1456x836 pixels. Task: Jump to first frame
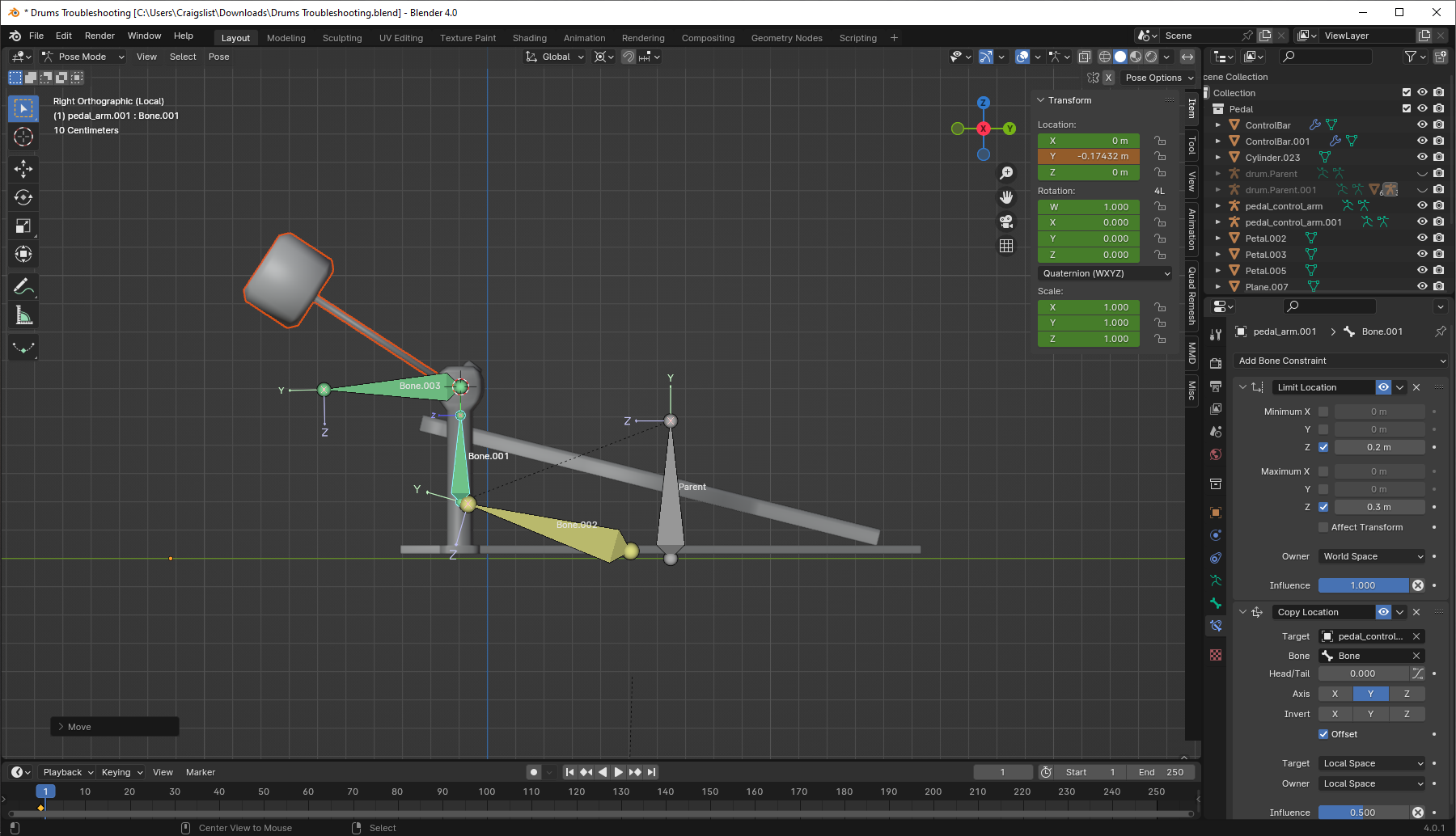coord(569,772)
